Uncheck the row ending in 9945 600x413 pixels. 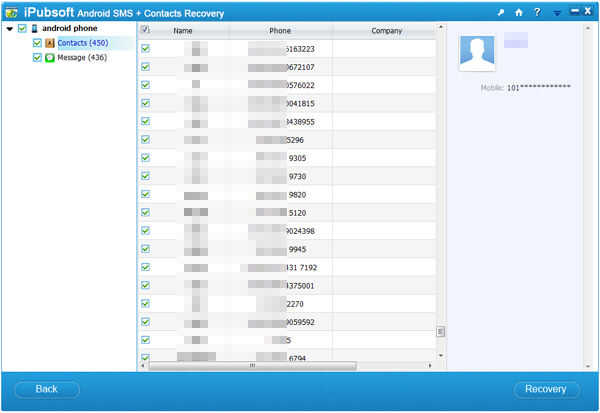[x=145, y=249]
